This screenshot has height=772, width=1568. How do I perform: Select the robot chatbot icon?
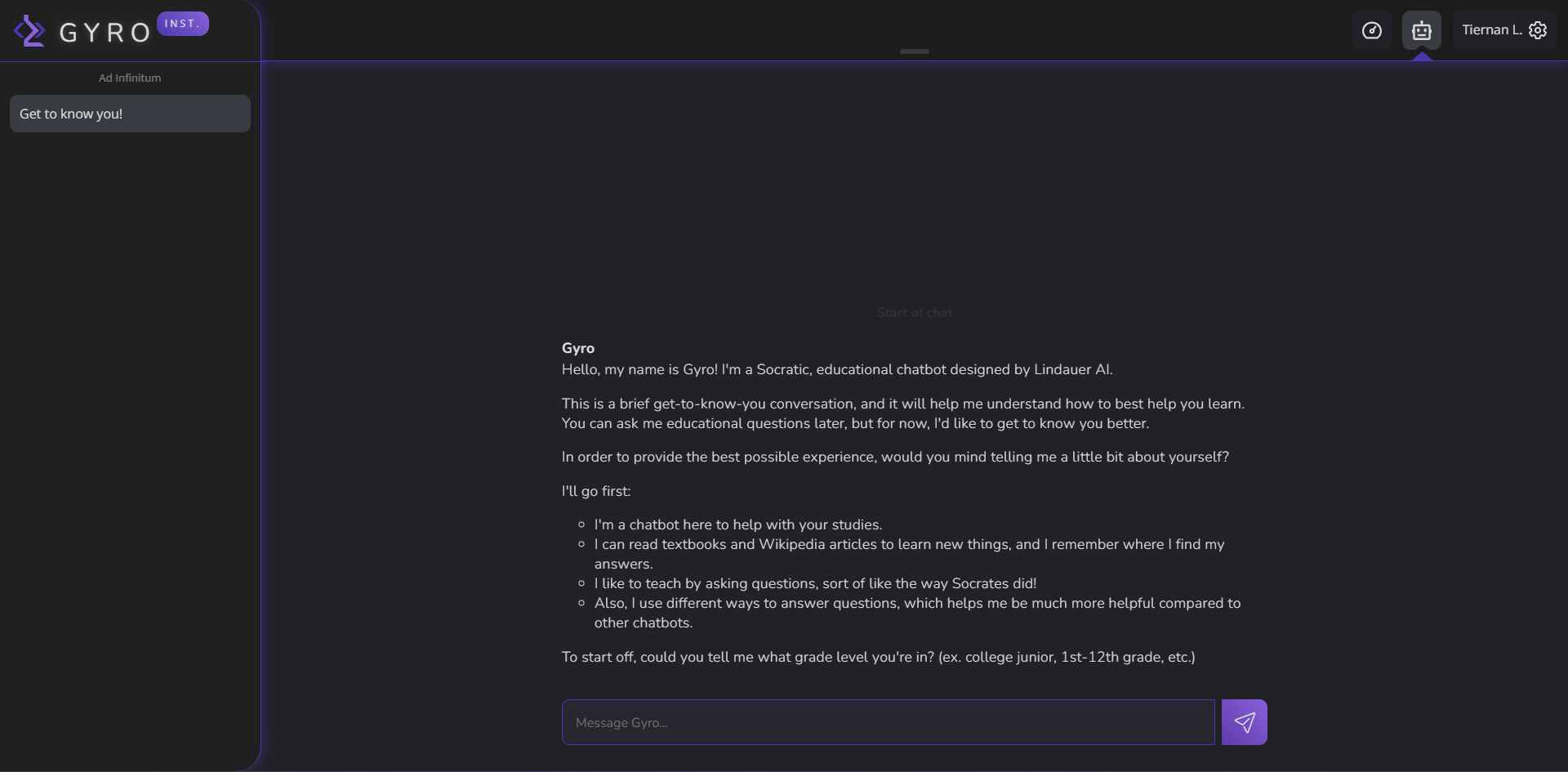coord(1421,30)
